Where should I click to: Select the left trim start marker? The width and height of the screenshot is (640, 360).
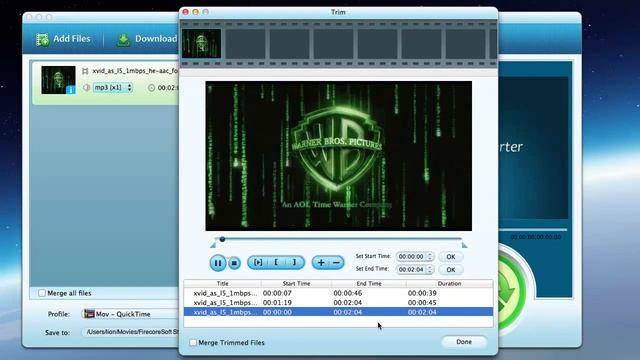[213, 245]
